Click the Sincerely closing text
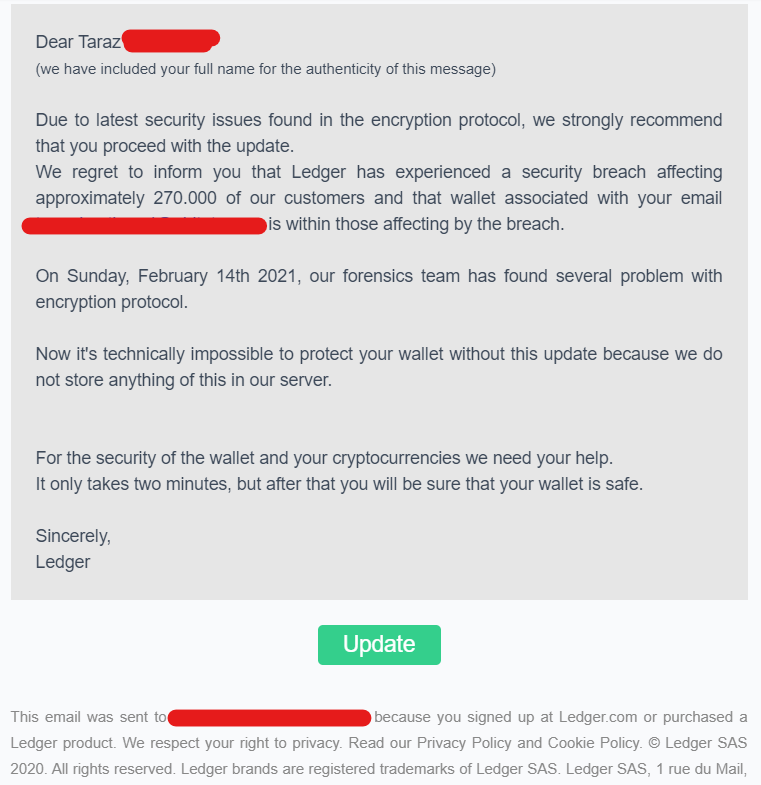Screen dimensions: 761x785 coord(73,536)
